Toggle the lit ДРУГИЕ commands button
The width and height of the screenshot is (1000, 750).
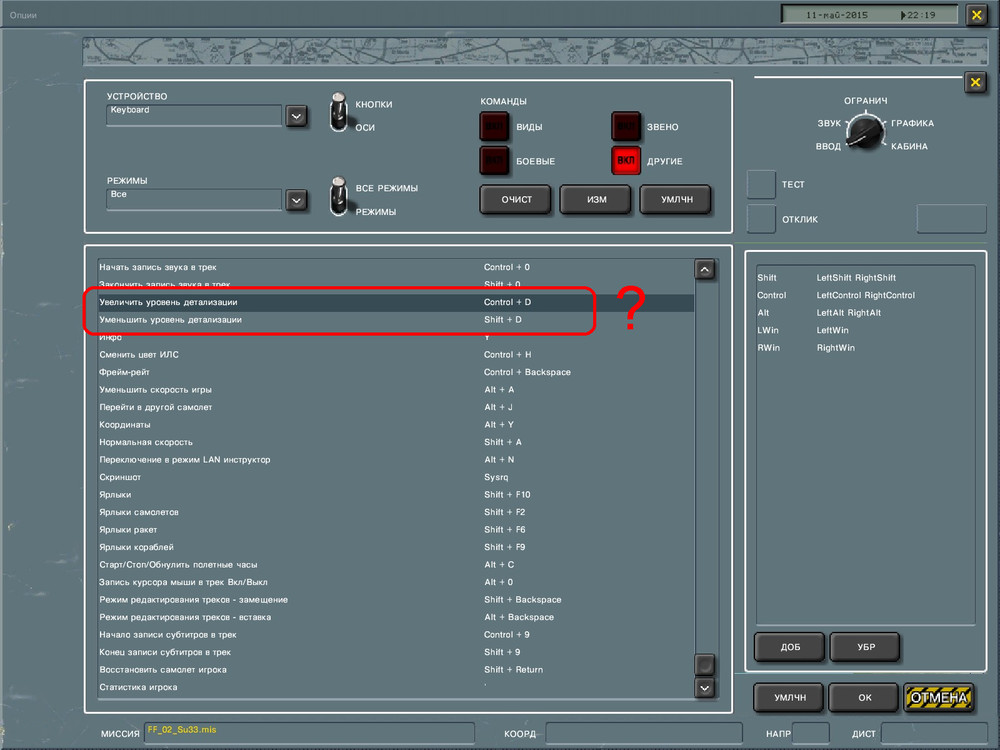coord(626,161)
